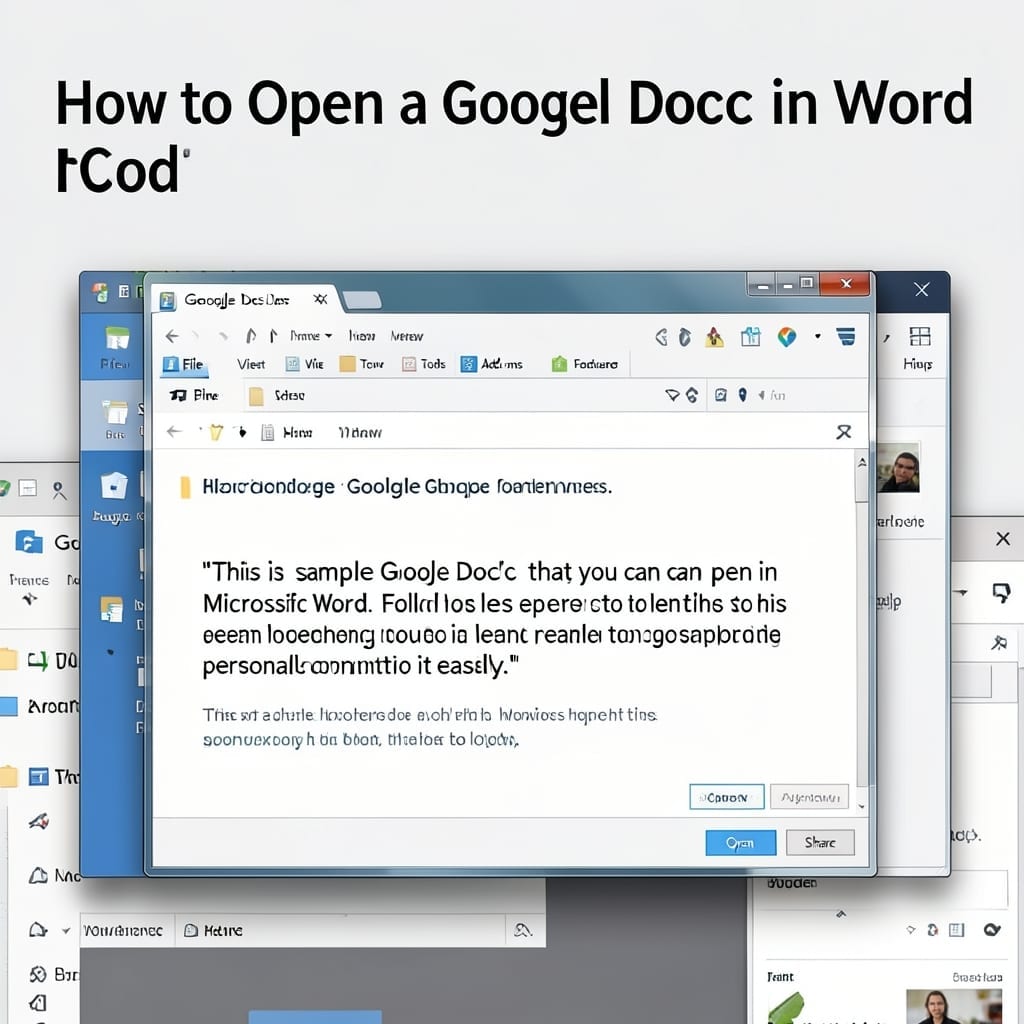Open the 'Tods' menu item
This screenshot has width=1024, height=1024.
pyautogui.click(x=423, y=364)
